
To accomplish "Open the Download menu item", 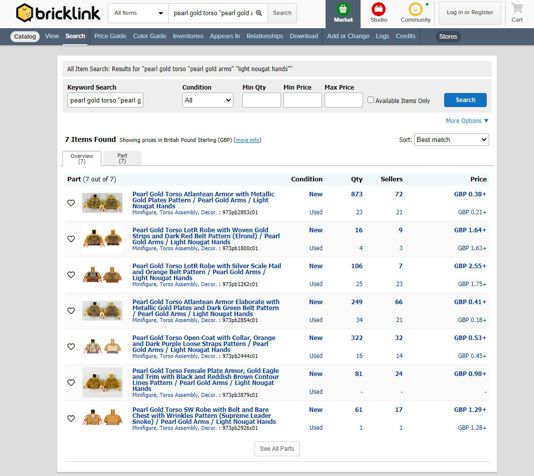I will pyautogui.click(x=304, y=36).
